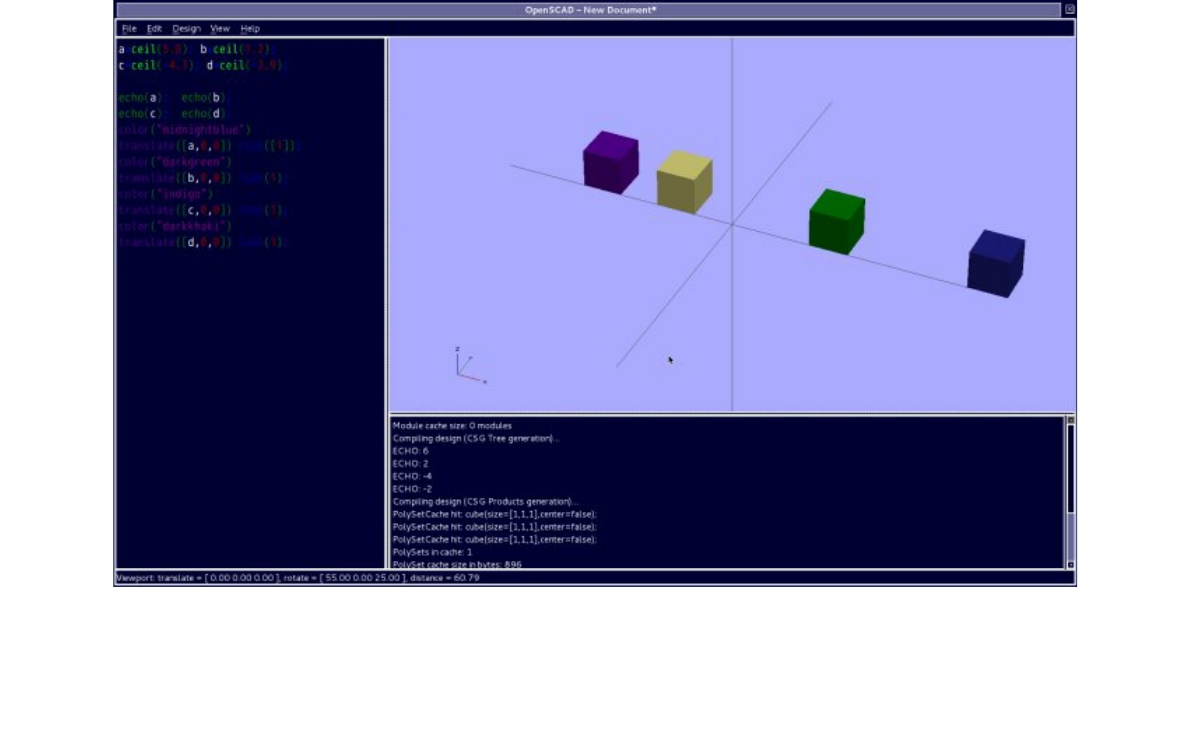Click the color("indigo") code line
Viewport: 1190px width, 732px height.
(x=165, y=194)
